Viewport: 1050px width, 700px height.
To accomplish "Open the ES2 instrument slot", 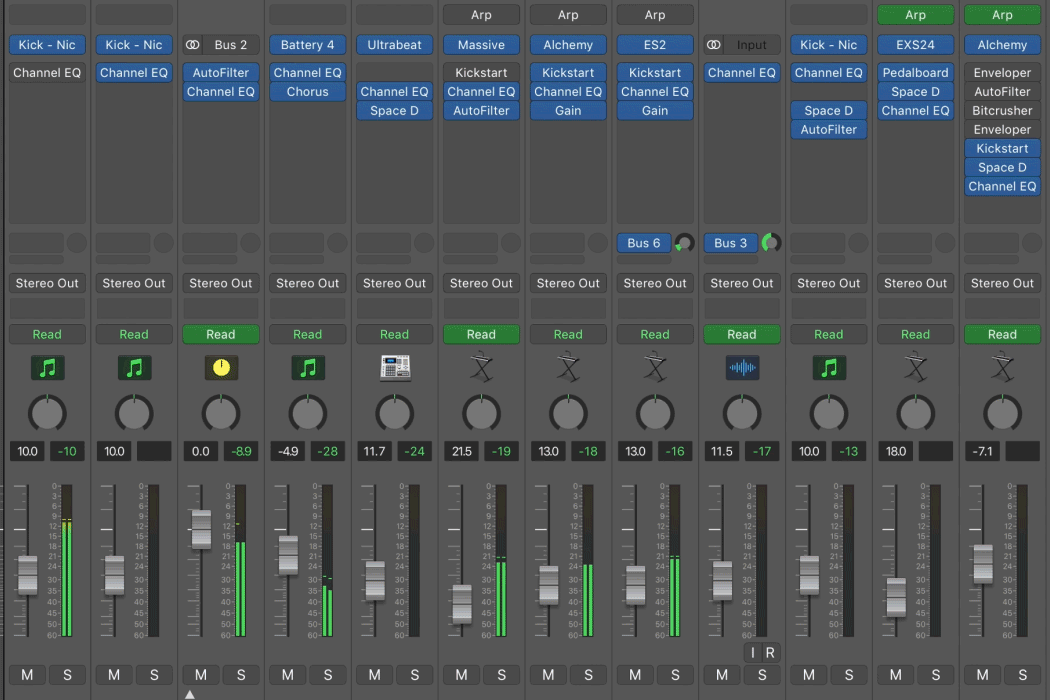I will tap(655, 45).
